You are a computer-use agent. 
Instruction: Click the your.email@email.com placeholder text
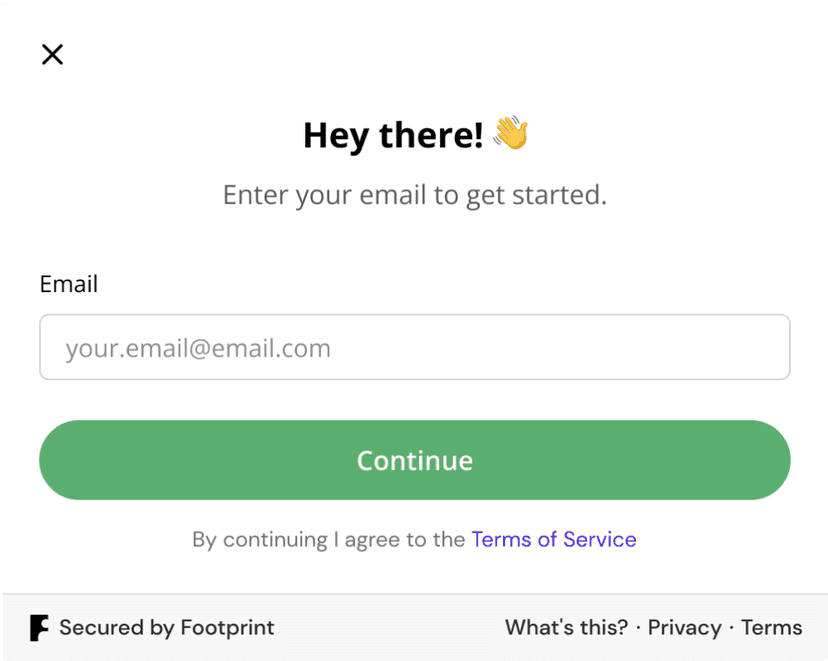click(198, 348)
